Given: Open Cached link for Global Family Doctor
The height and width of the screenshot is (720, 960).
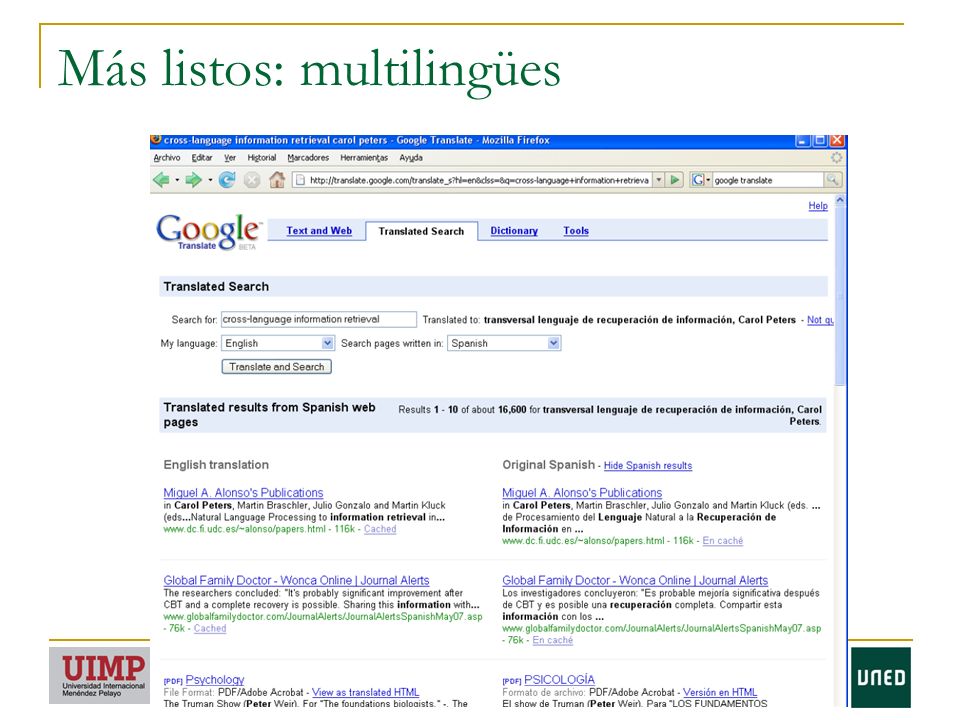Looking at the screenshot, I should click(210, 628).
